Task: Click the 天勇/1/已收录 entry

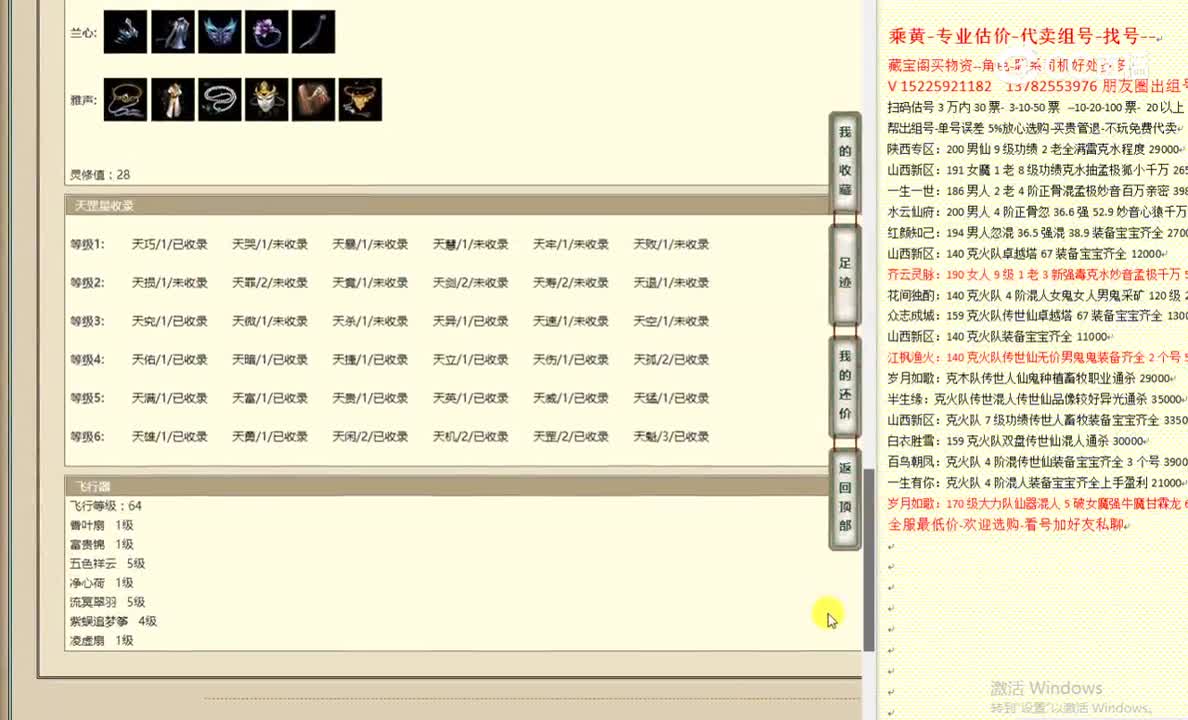Action: click(x=270, y=437)
